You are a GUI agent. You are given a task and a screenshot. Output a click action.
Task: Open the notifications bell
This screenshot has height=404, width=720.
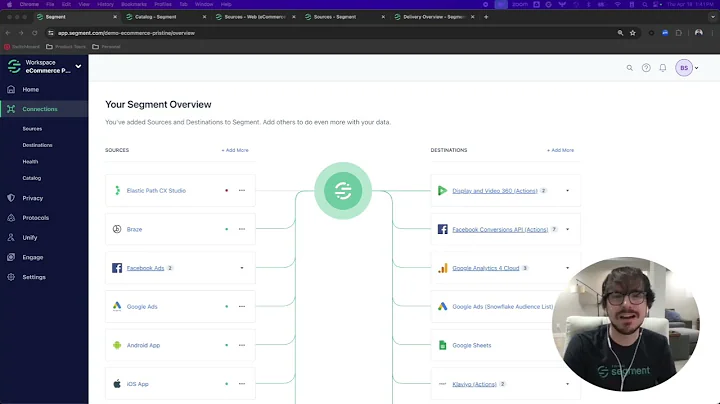[x=663, y=68]
